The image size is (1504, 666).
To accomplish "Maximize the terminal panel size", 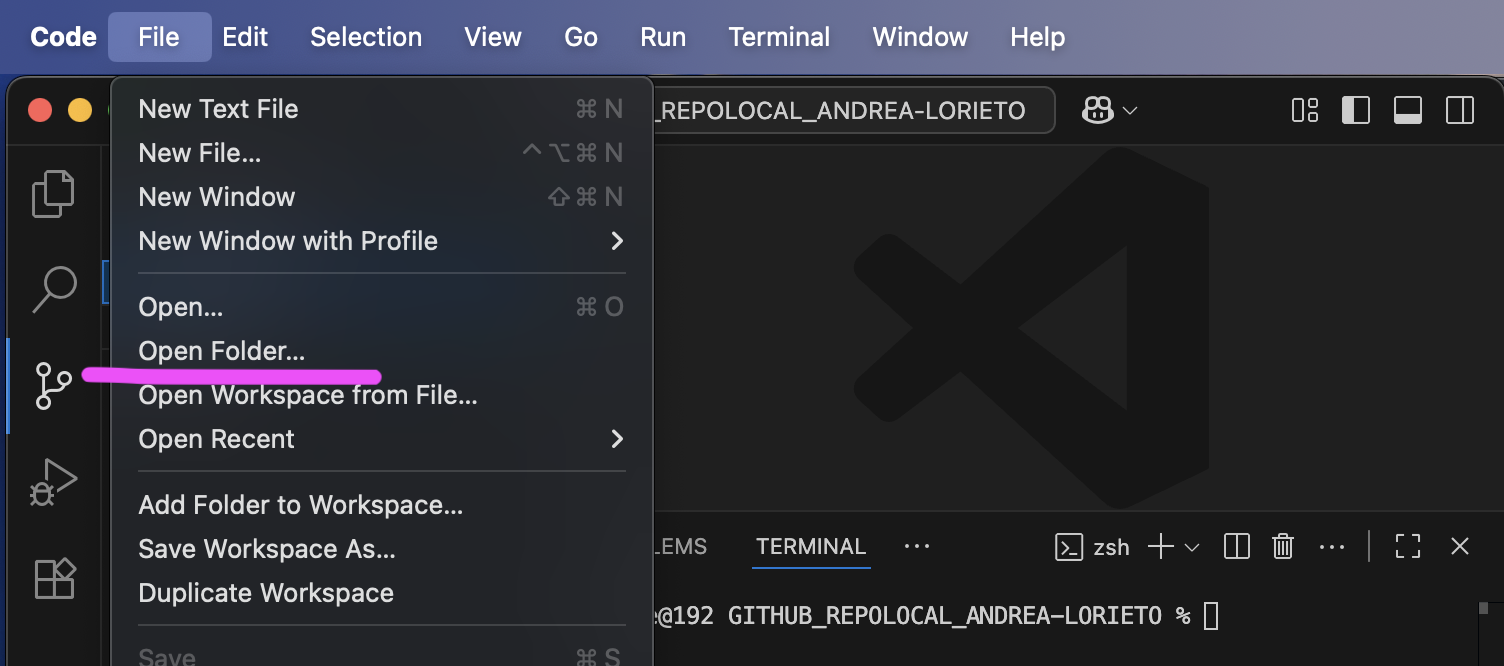I will pos(1408,547).
